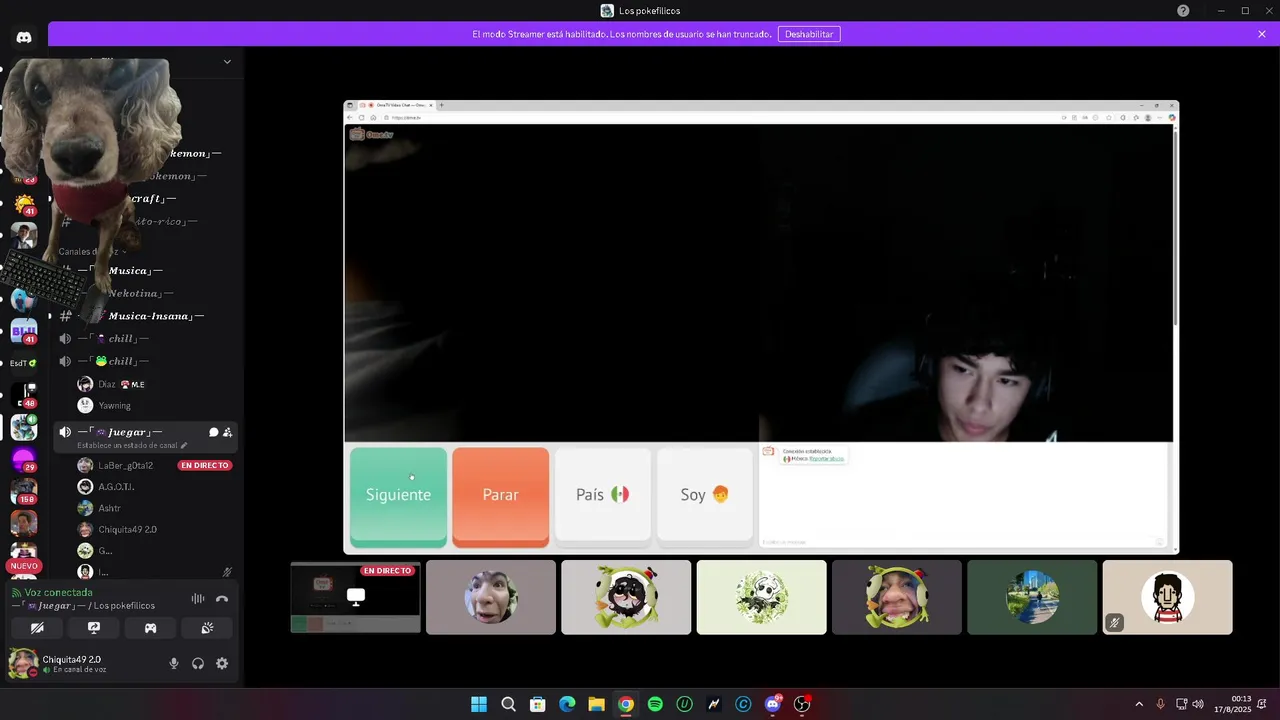Watch stream via EN DIRECTO badge in list
The width and height of the screenshot is (1280, 720).
pos(205,465)
